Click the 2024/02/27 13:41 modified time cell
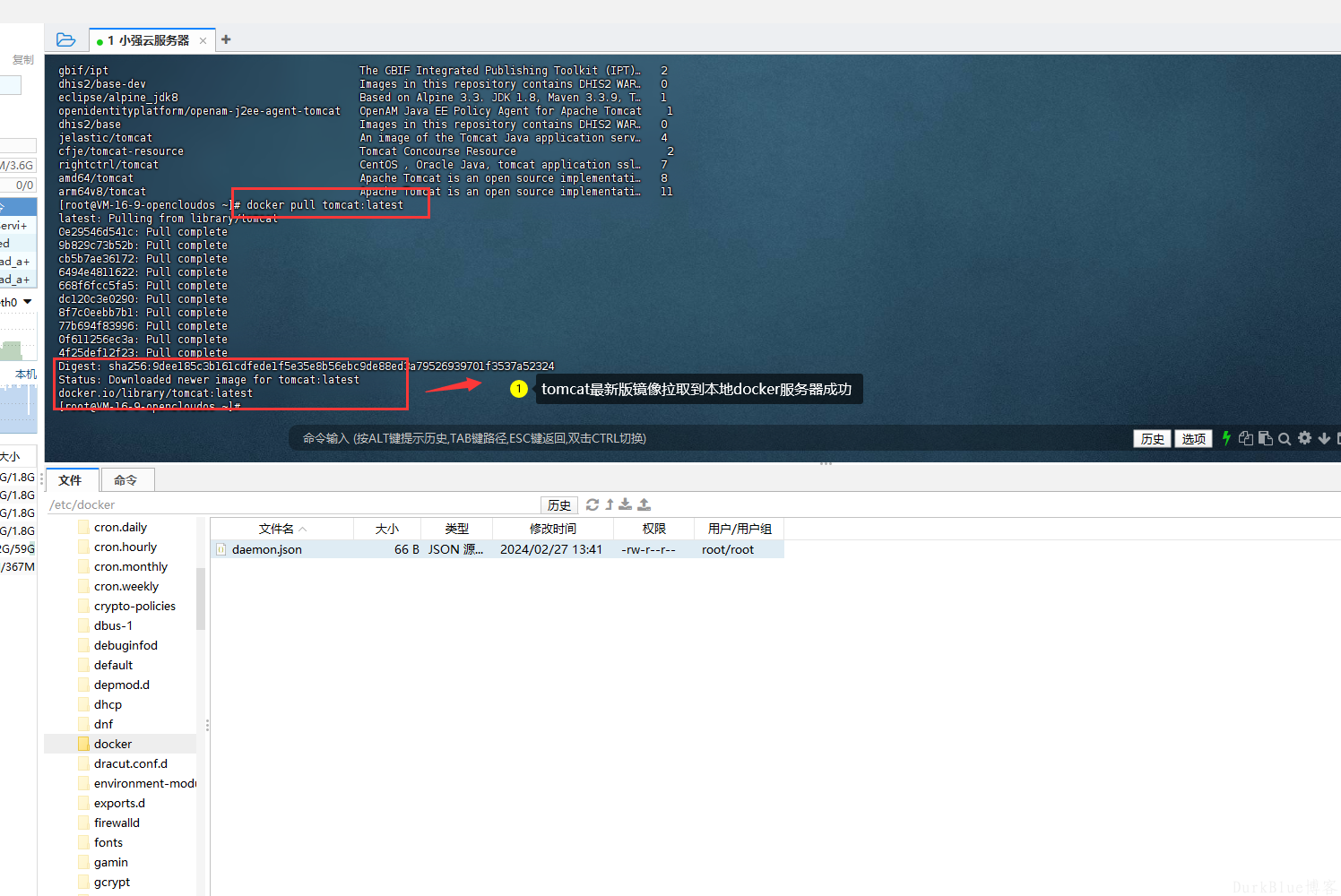Image resolution: width=1341 pixels, height=896 pixels. (551, 549)
